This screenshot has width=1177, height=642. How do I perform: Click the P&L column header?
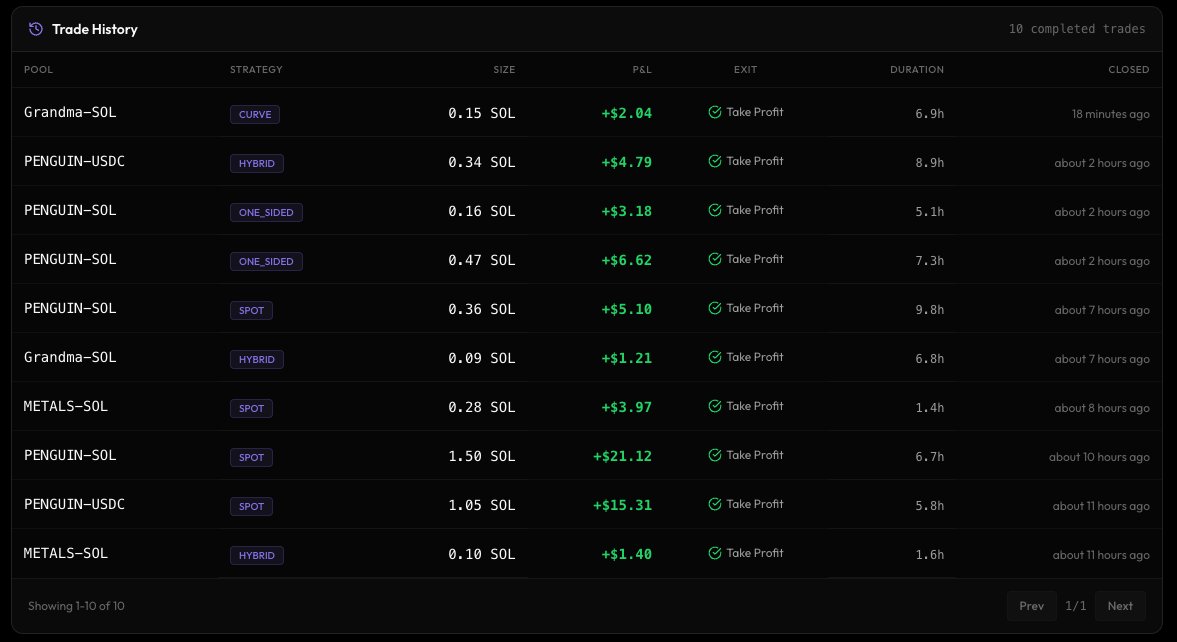tap(642, 69)
